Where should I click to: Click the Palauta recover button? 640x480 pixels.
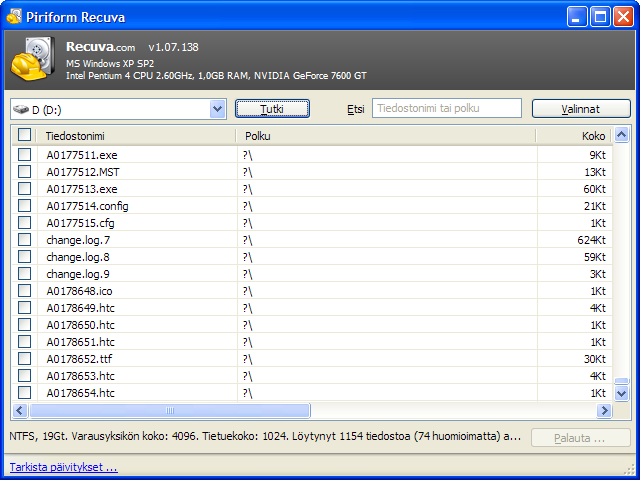[580, 438]
